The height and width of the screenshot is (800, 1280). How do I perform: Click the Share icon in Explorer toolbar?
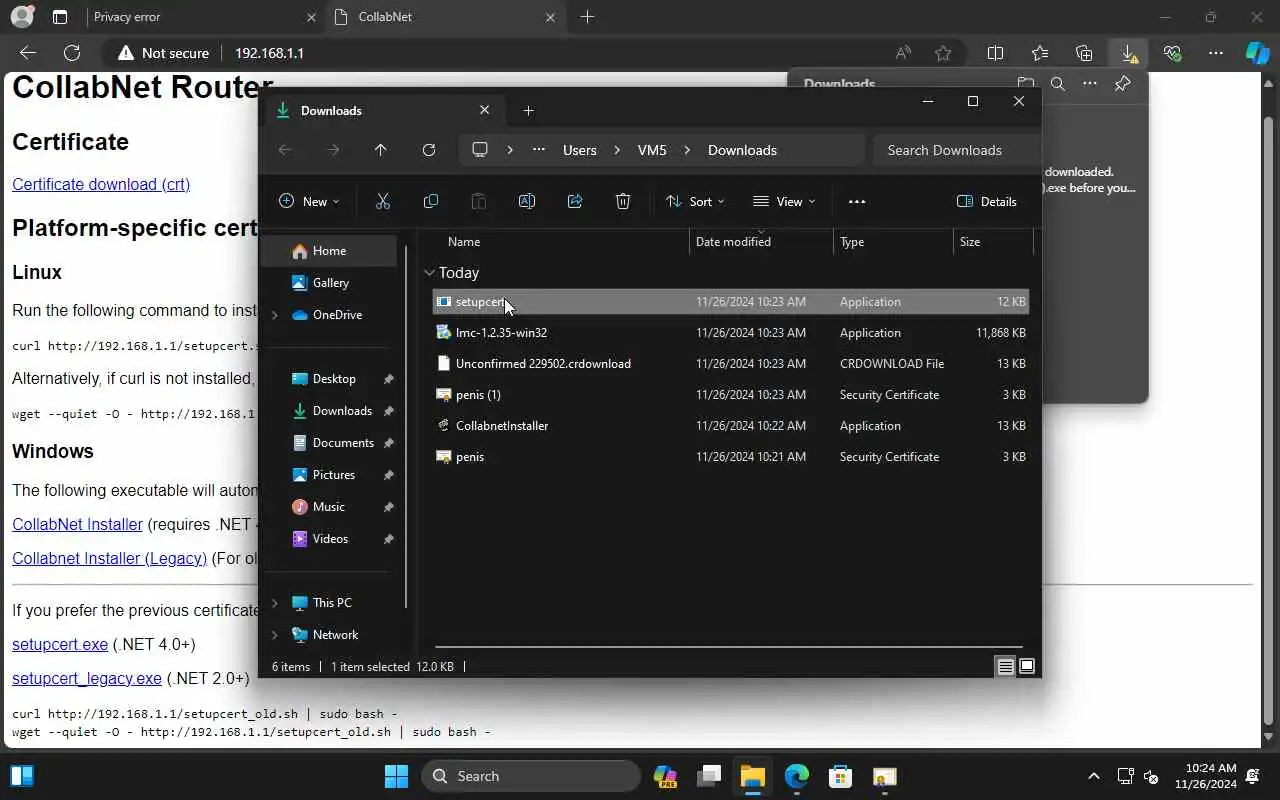pos(575,201)
